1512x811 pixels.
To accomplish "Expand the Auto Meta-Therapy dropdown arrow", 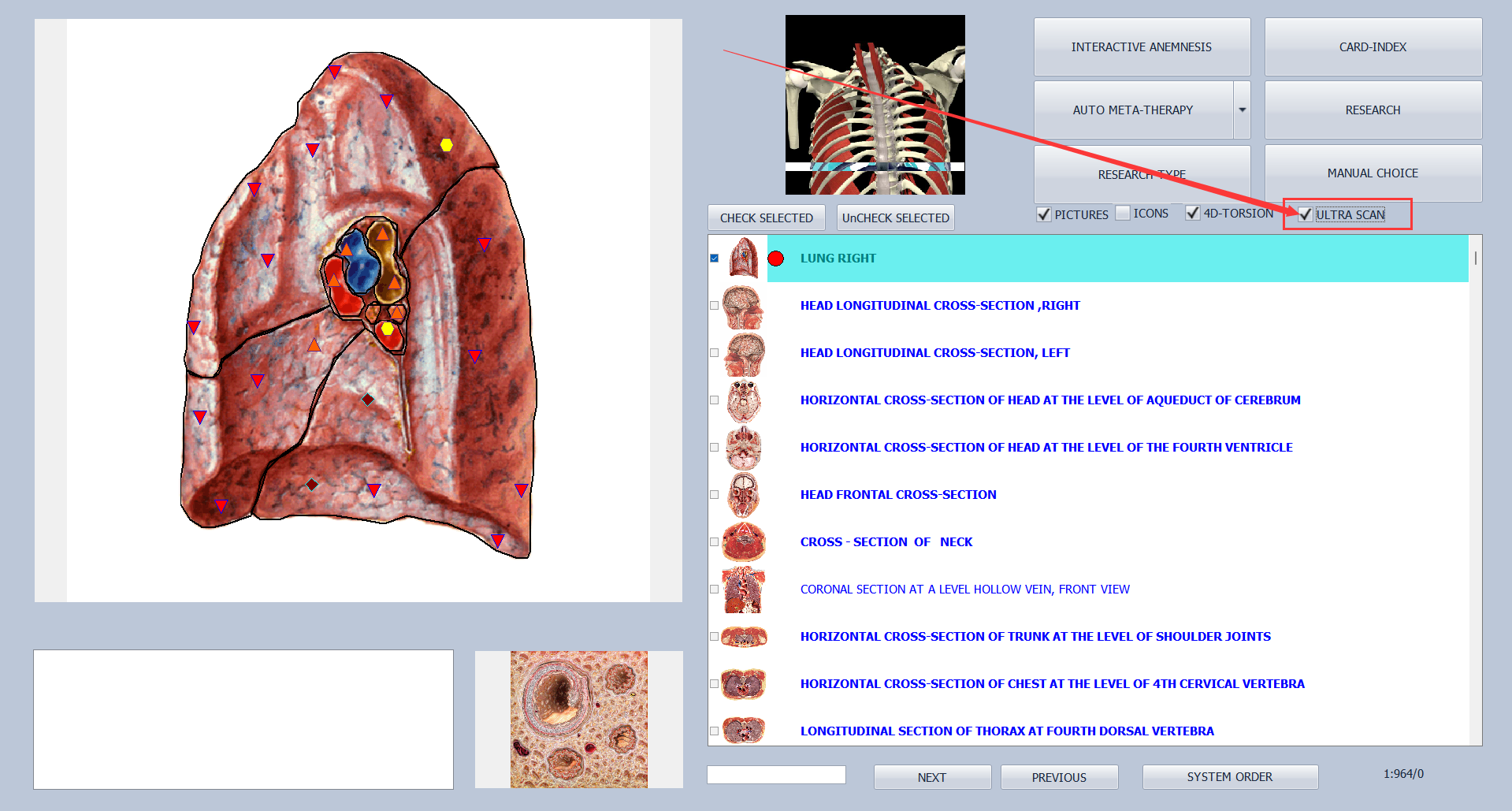I will point(1242,110).
